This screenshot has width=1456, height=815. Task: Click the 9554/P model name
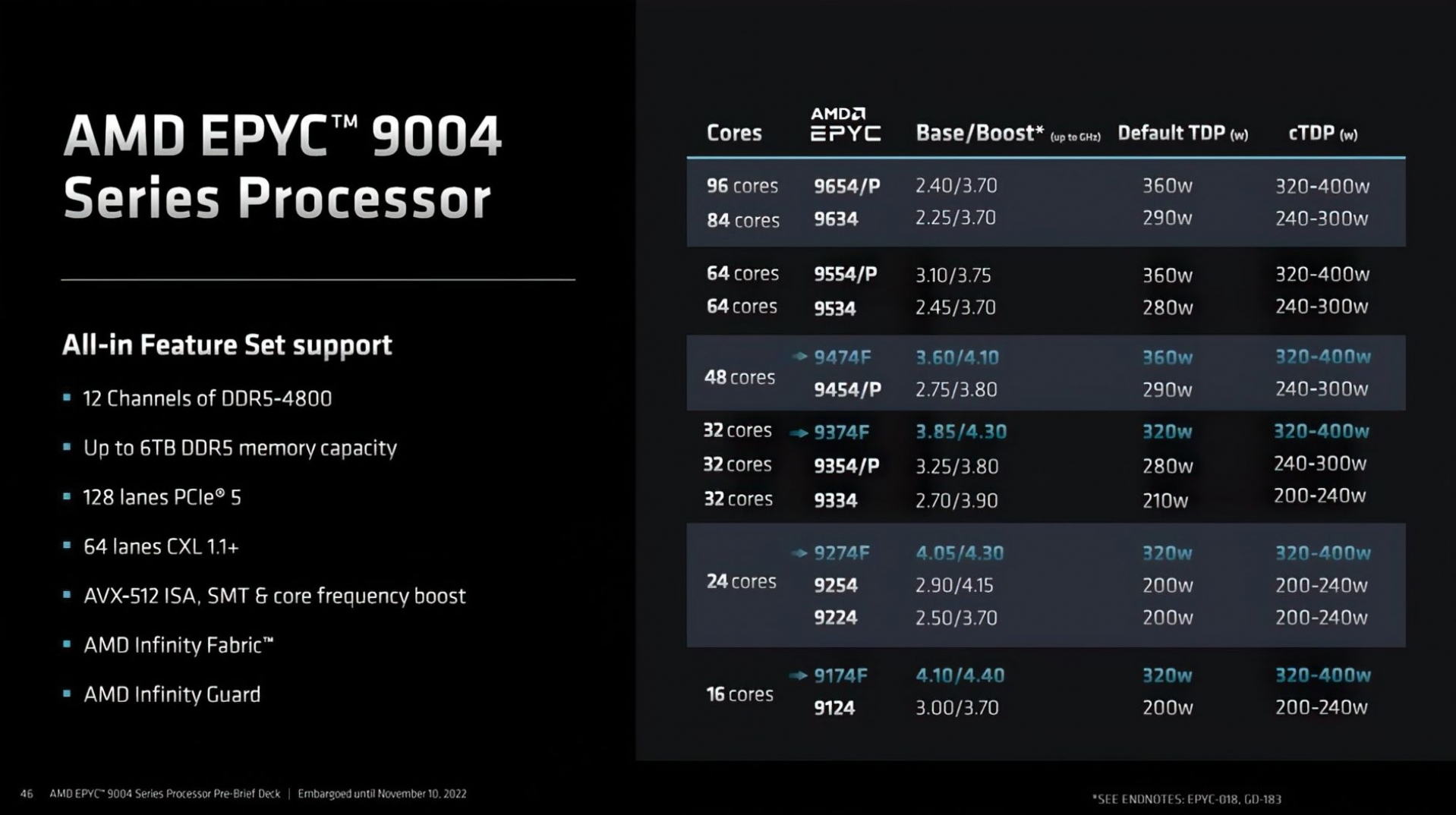click(845, 275)
